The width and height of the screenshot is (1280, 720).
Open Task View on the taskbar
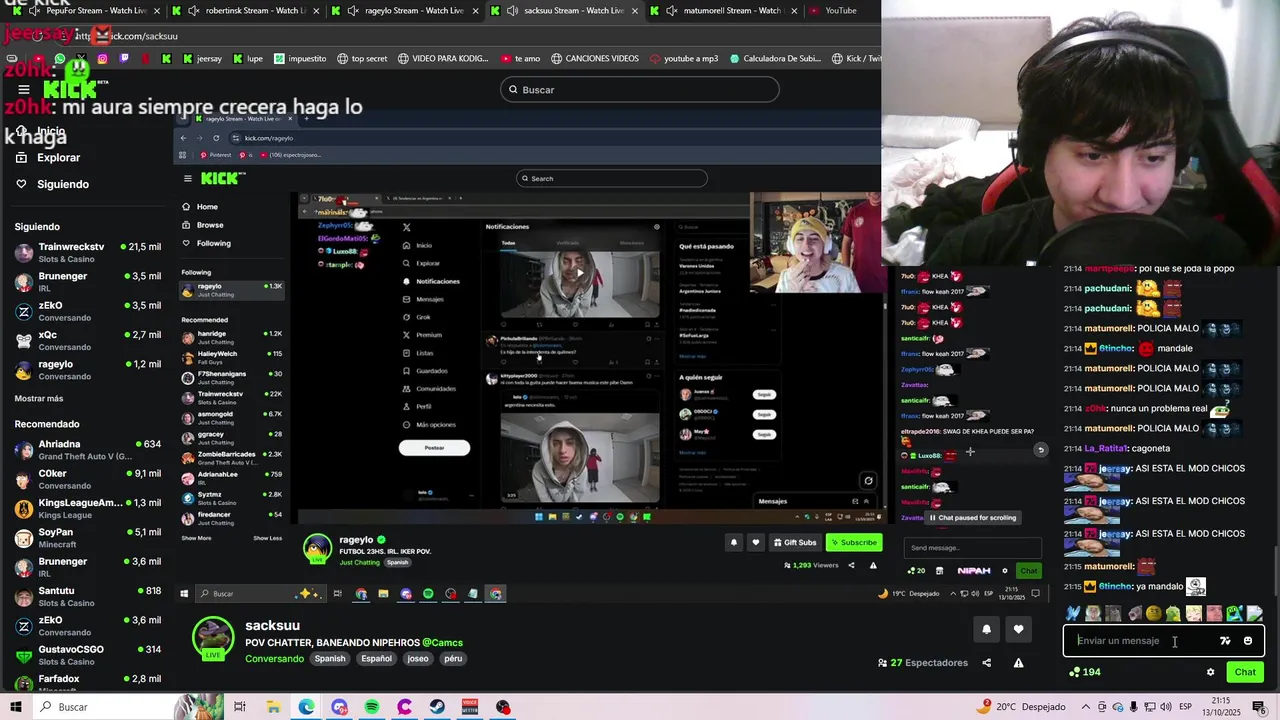(240, 707)
